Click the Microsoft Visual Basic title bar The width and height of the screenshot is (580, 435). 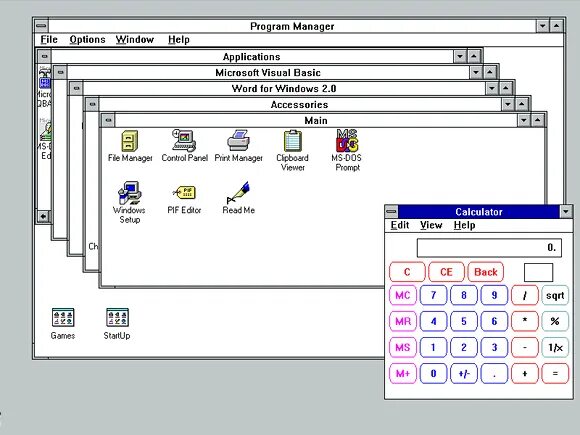point(268,72)
